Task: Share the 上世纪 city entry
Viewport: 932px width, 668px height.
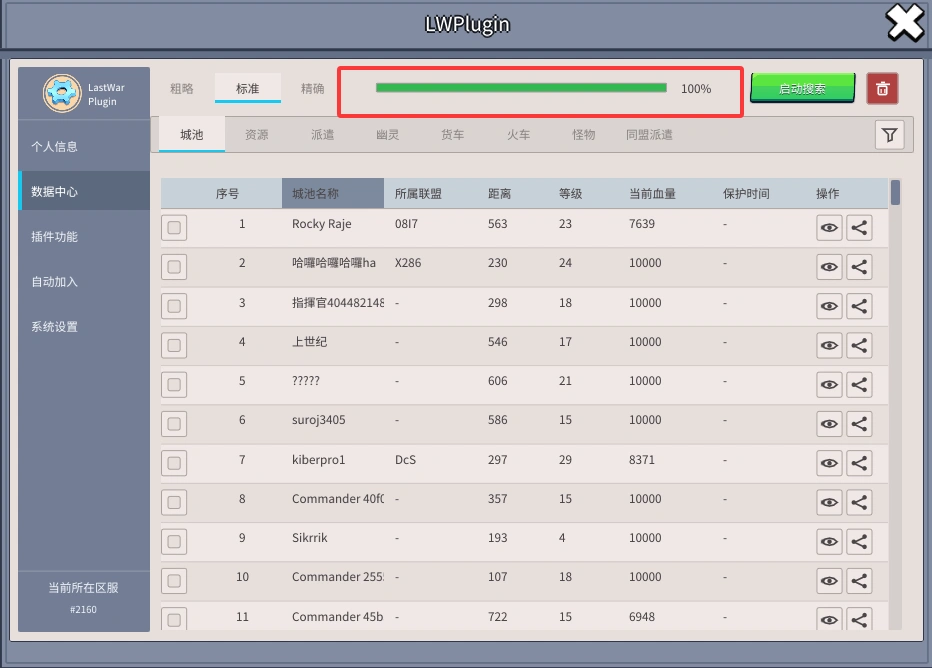Action: (x=859, y=345)
